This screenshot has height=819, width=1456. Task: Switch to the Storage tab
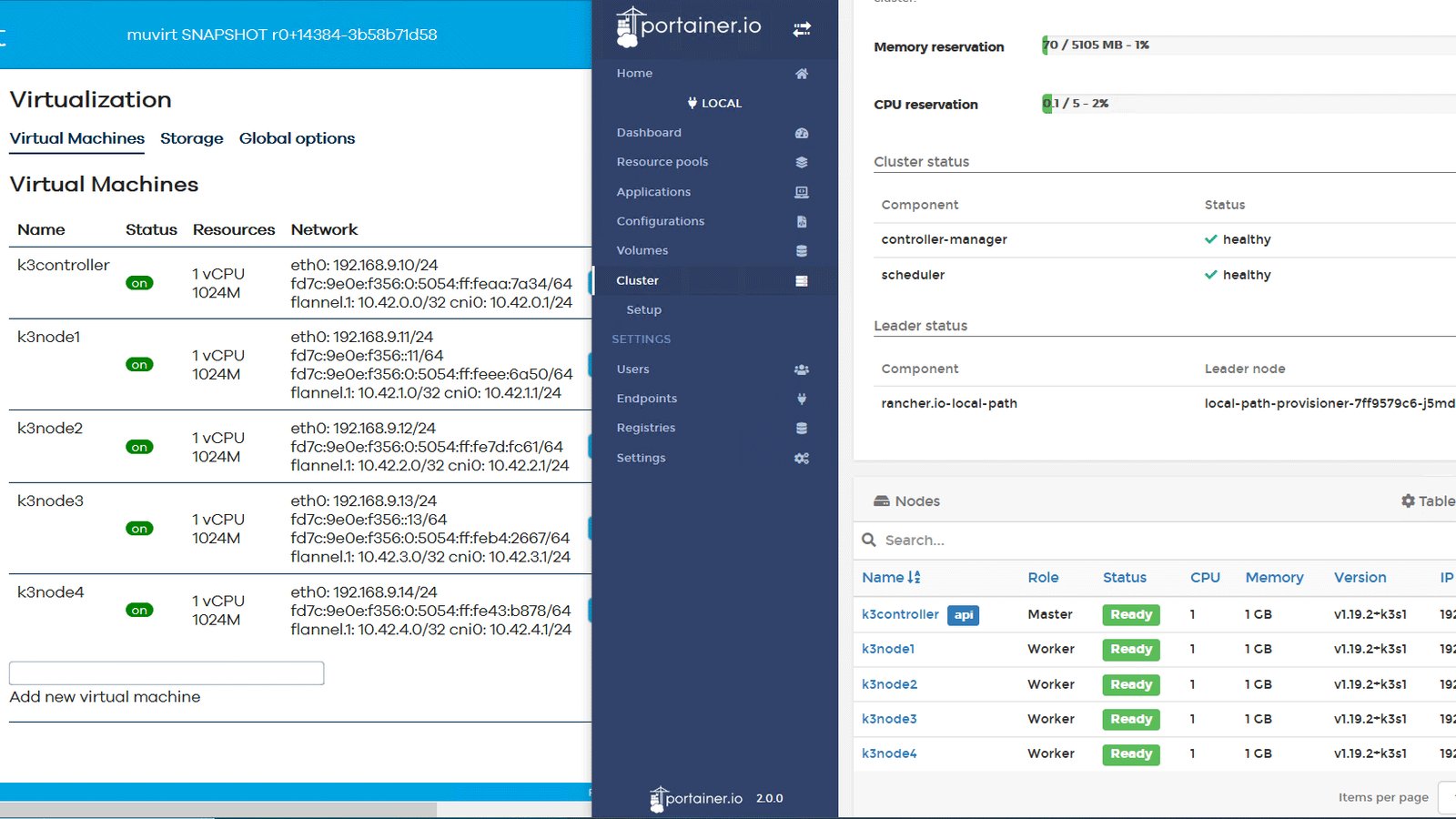tap(192, 138)
